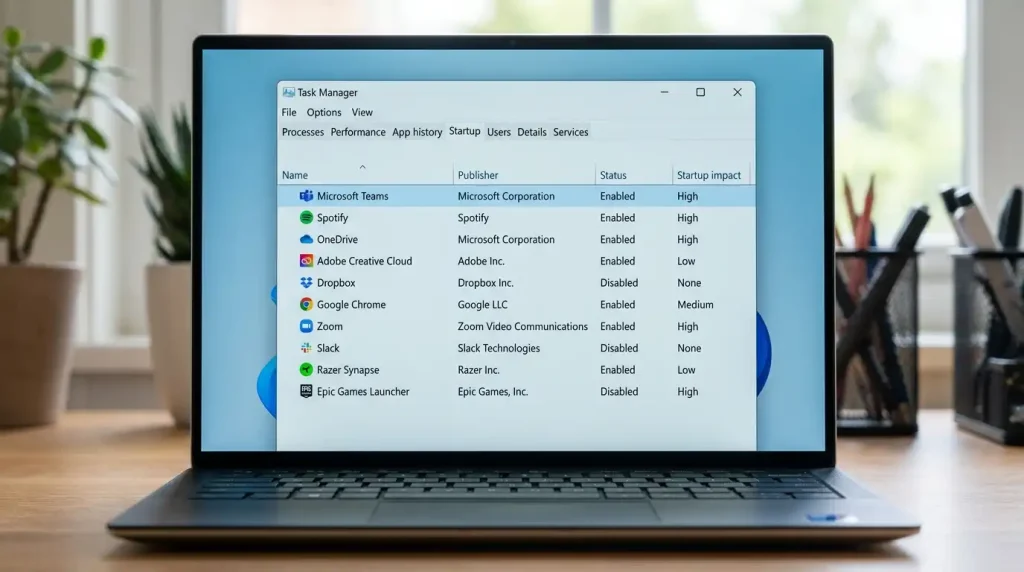Click the Adobe Creative Cloud icon
This screenshot has width=1024, height=572.
(x=306, y=261)
